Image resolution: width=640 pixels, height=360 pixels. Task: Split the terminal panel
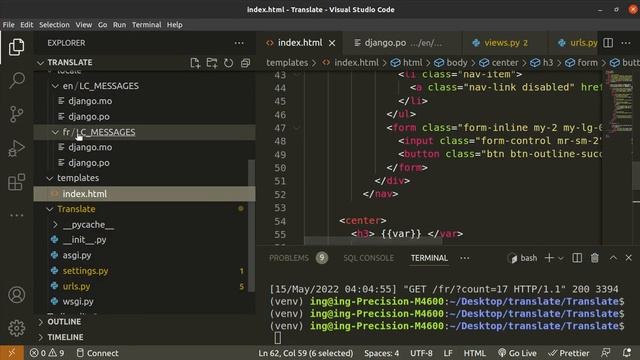click(577, 258)
